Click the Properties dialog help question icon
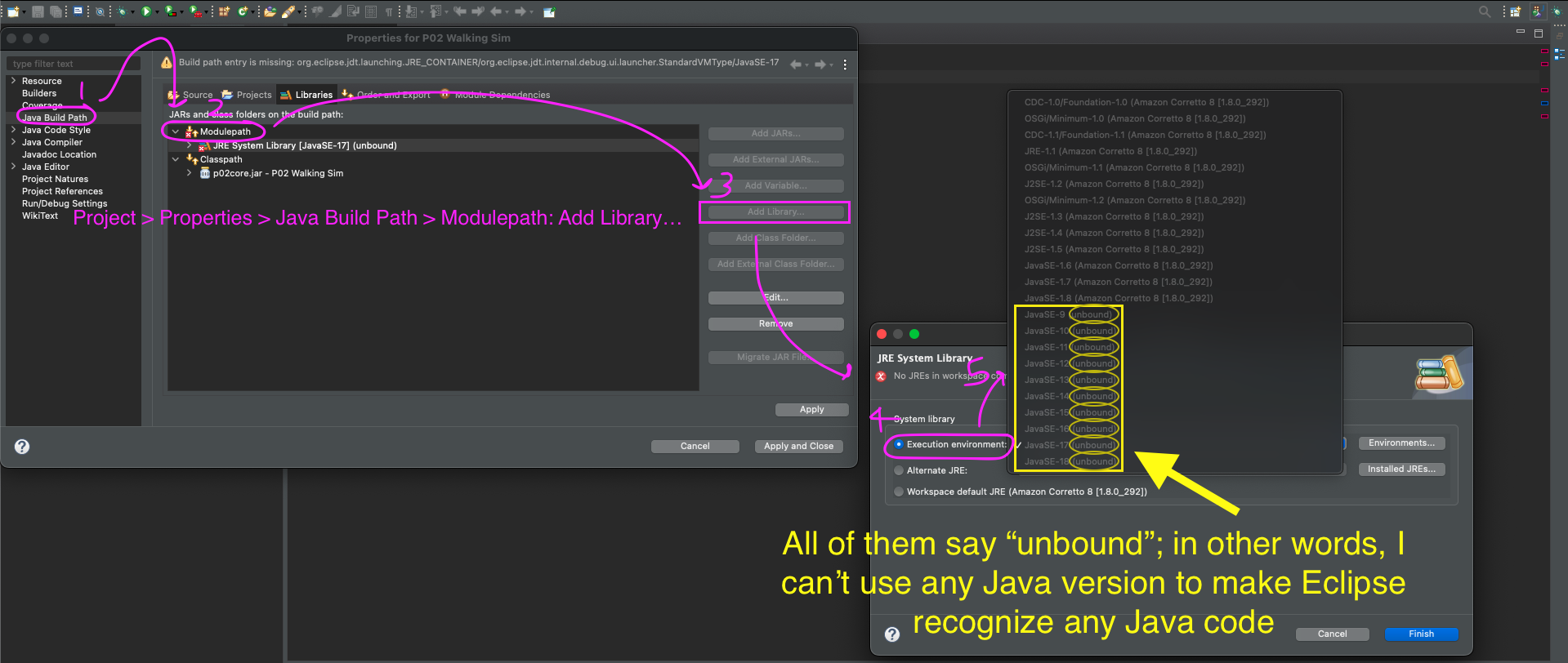The height and width of the screenshot is (663, 1568). [22, 447]
